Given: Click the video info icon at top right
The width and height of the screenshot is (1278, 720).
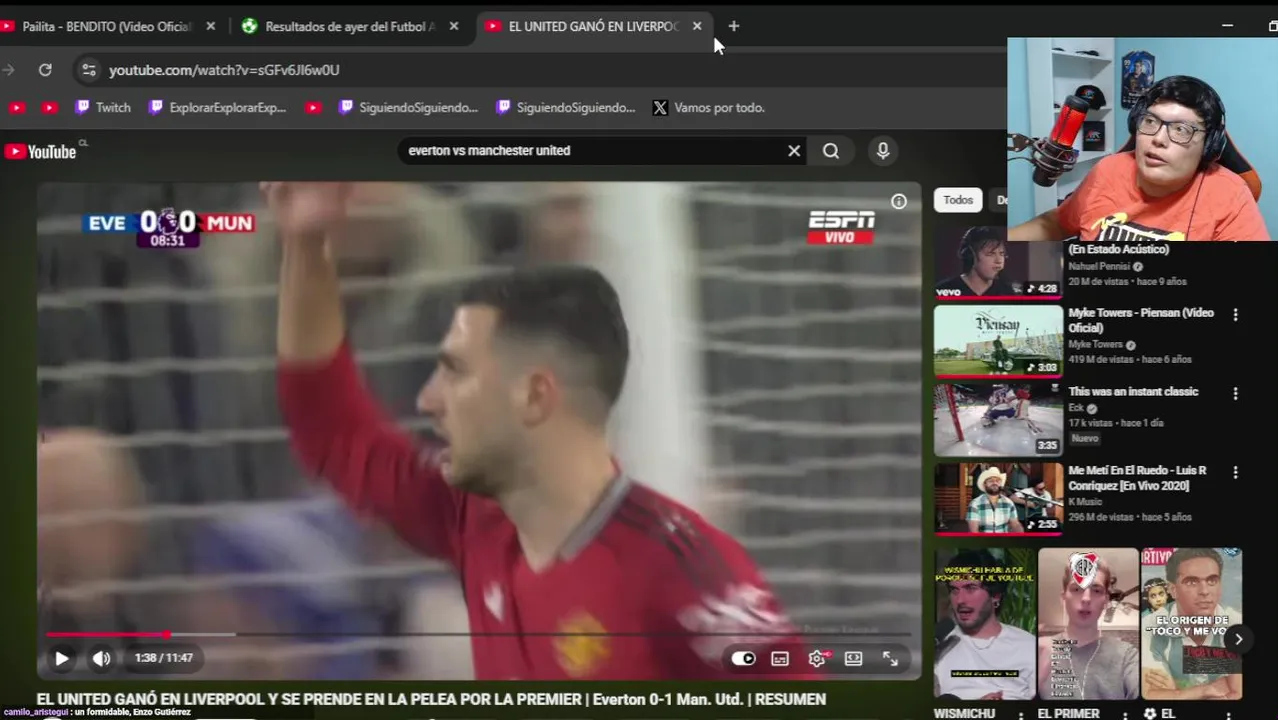Looking at the screenshot, I should click(899, 202).
